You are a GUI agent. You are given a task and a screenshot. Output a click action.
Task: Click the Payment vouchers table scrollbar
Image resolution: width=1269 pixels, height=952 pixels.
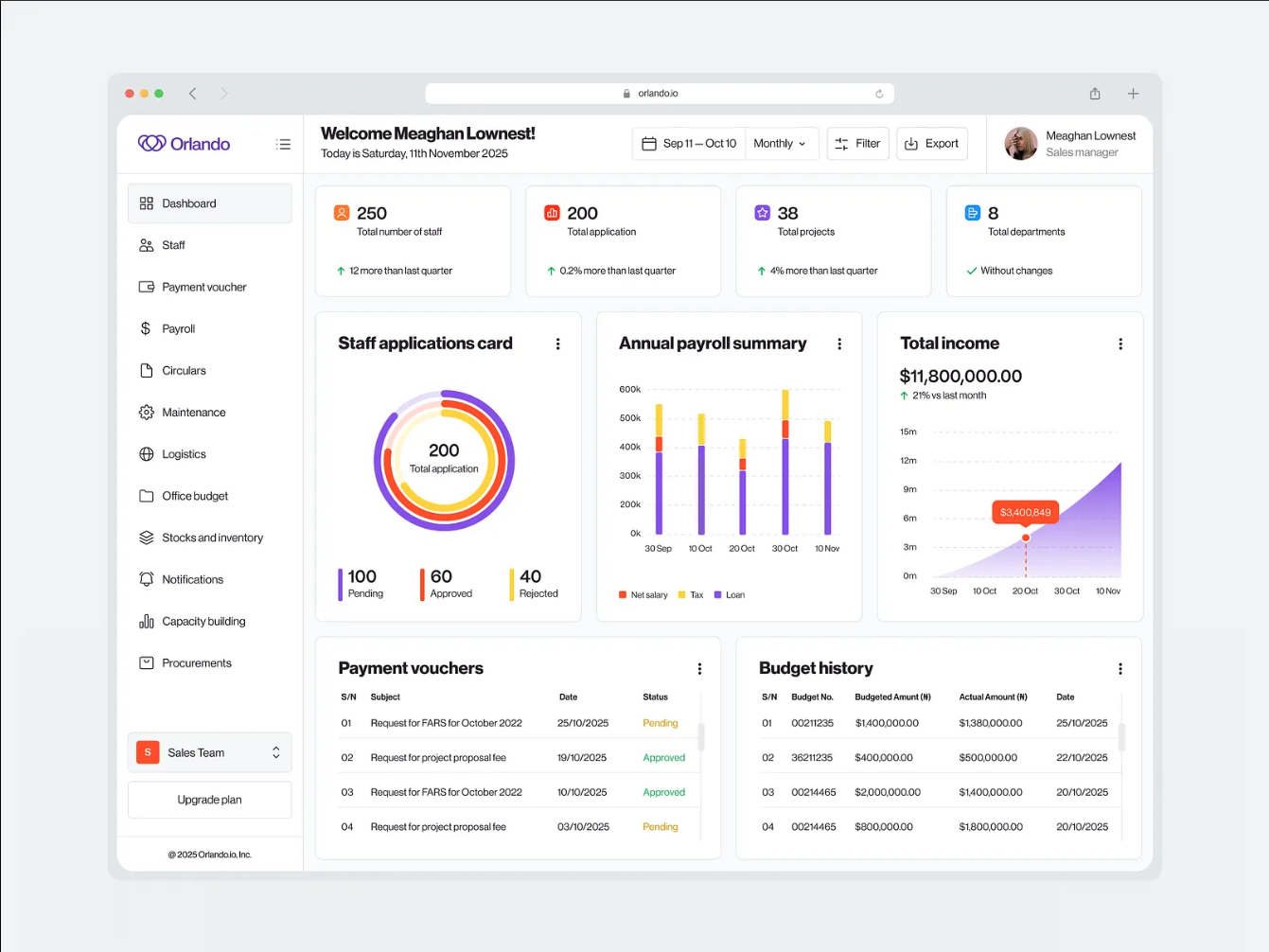tap(701, 736)
